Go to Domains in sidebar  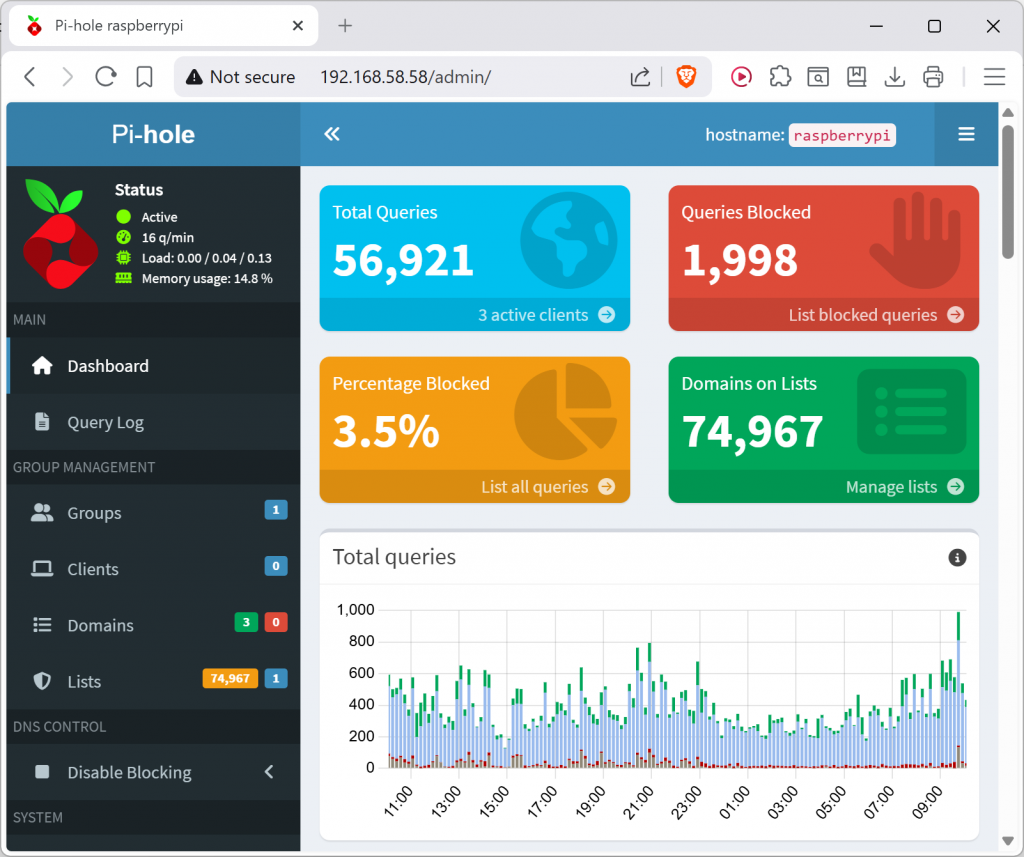pos(100,625)
